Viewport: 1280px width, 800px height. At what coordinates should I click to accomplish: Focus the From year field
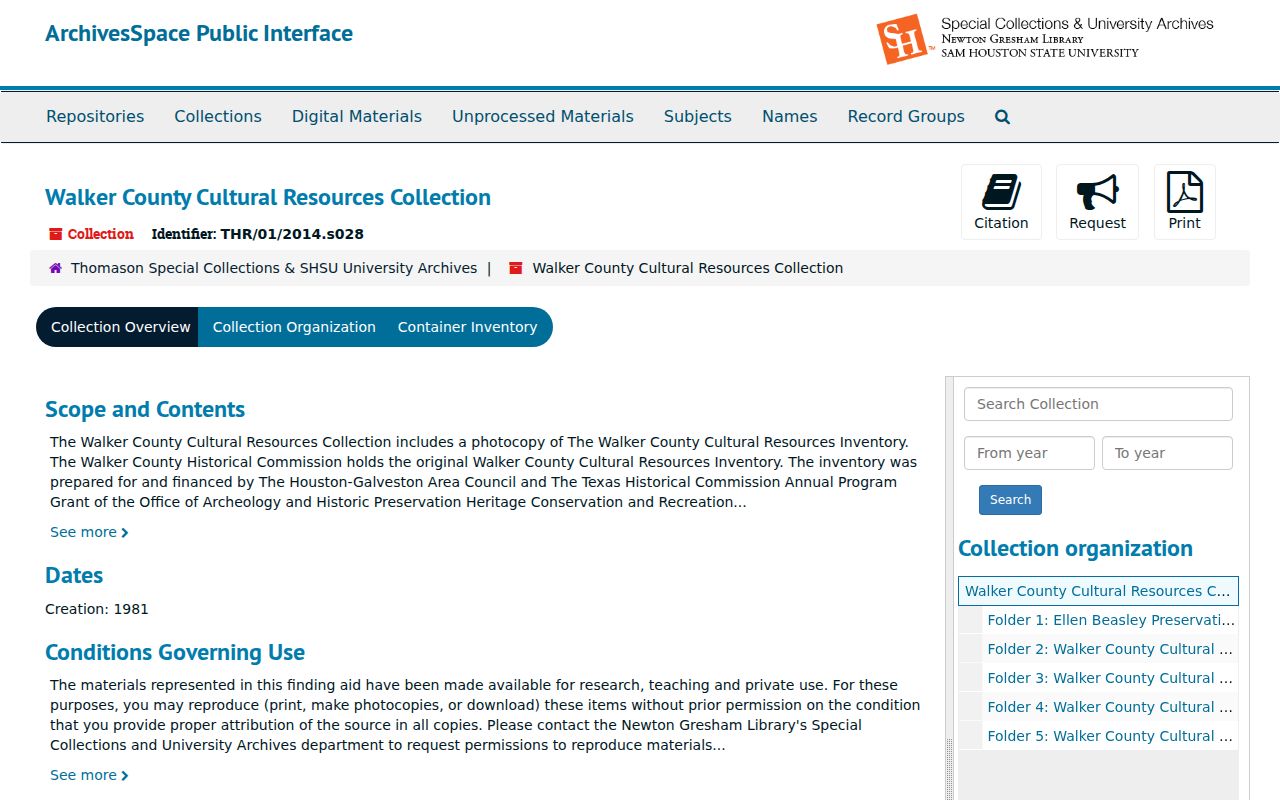(x=1029, y=453)
